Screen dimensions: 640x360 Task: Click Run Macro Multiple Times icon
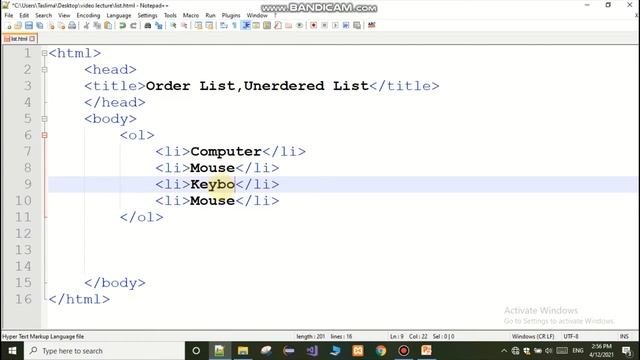346,25
